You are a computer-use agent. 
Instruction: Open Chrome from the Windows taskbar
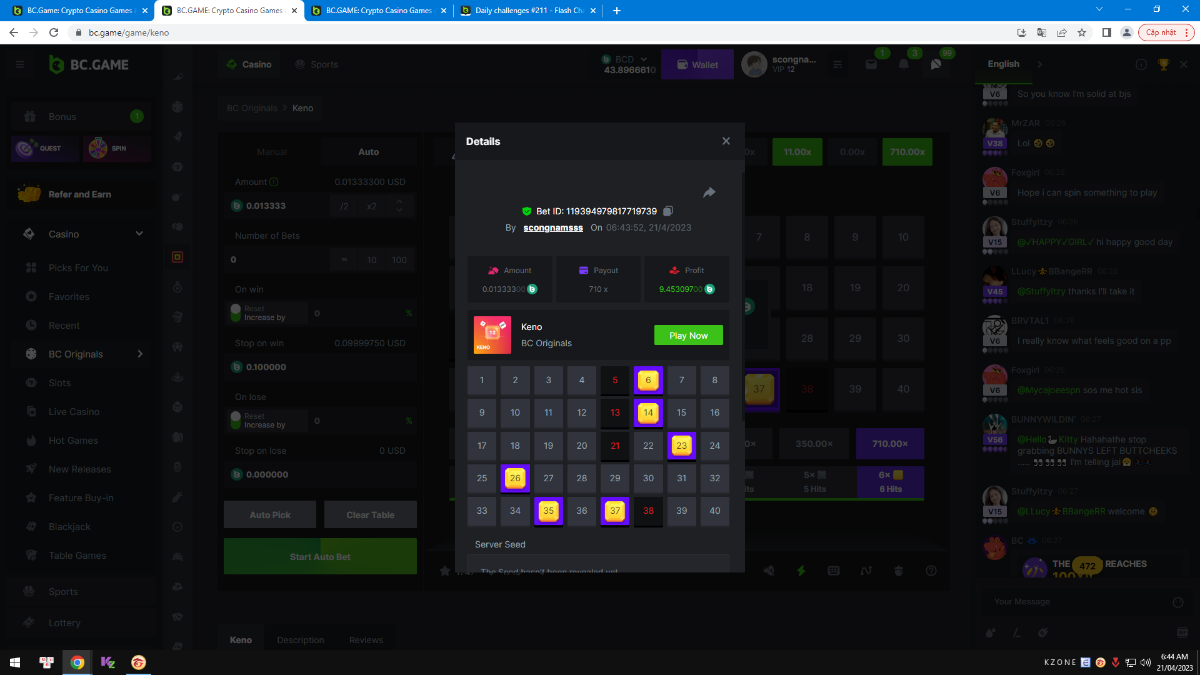77,662
